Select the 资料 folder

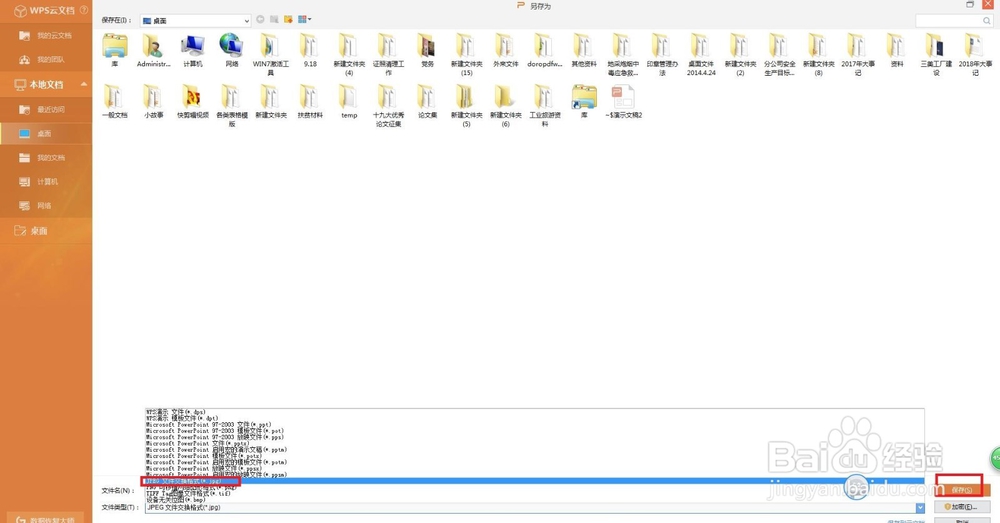tap(897, 51)
